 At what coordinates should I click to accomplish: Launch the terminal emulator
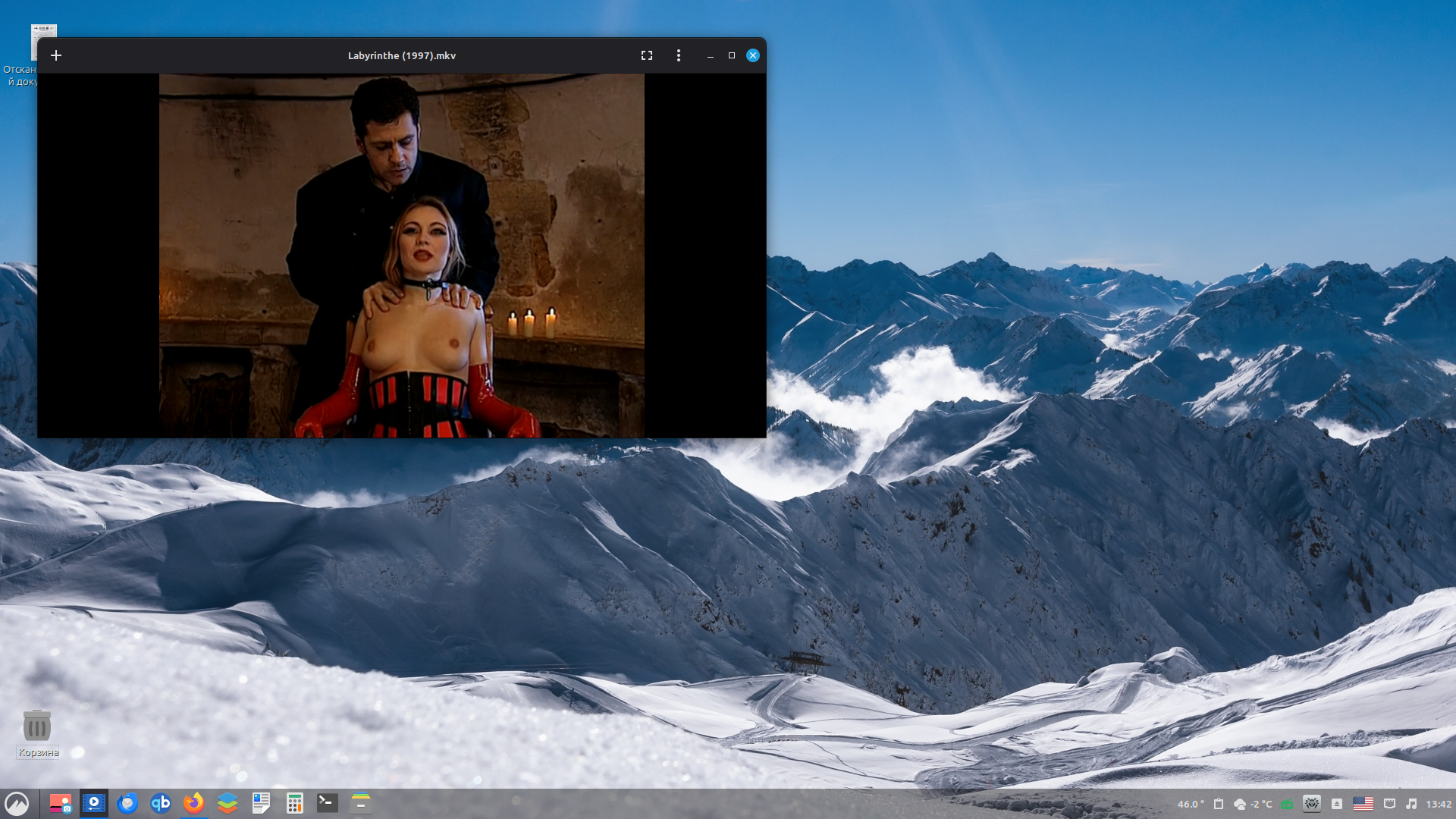click(x=328, y=803)
